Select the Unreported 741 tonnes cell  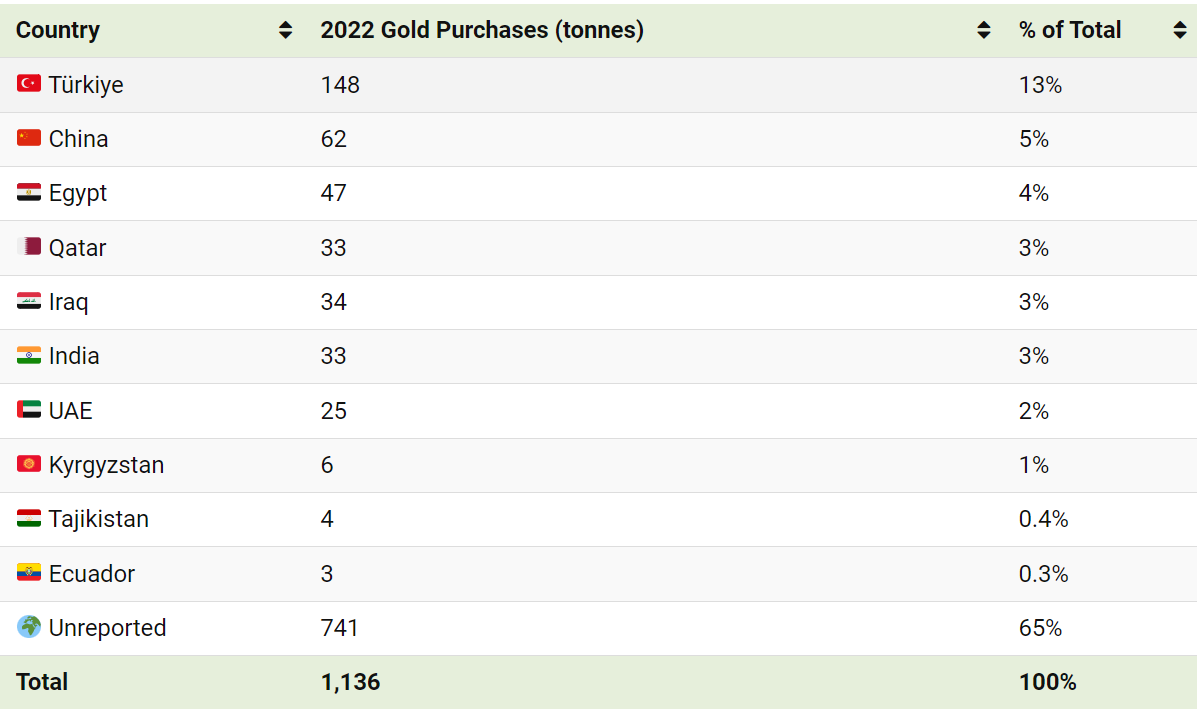tap(340, 628)
